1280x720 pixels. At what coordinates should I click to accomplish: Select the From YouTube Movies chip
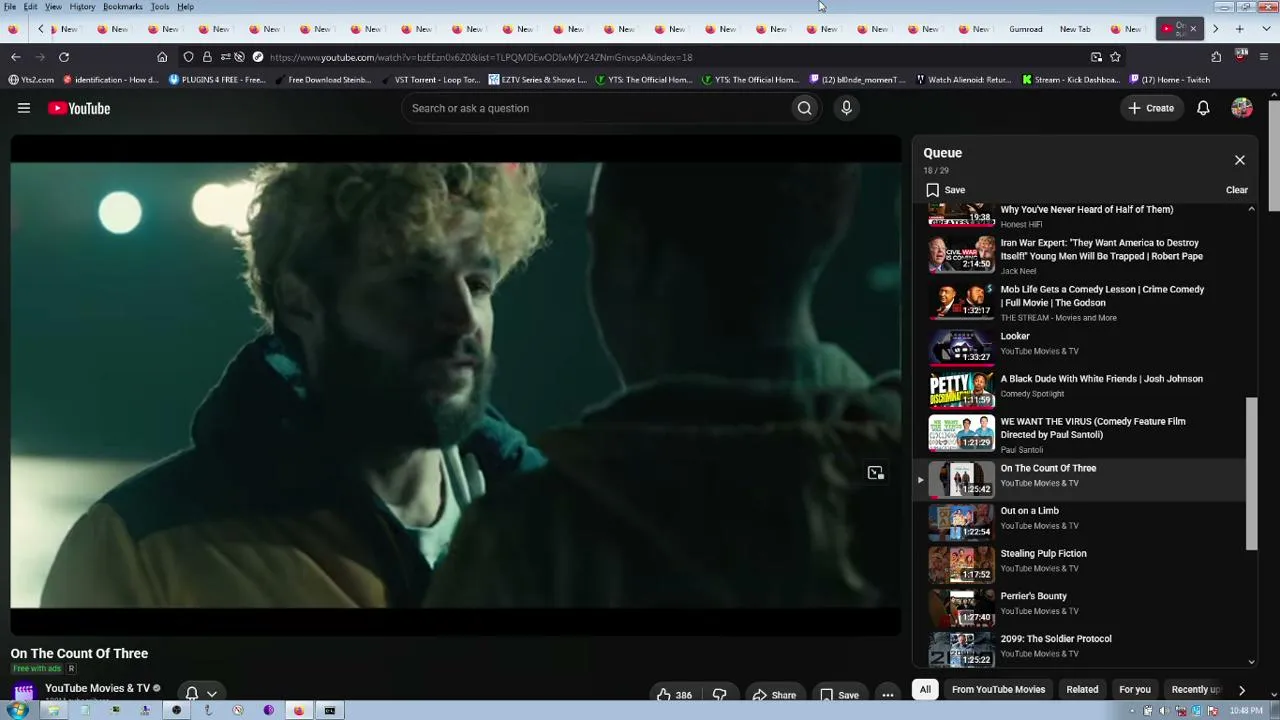tap(998, 689)
